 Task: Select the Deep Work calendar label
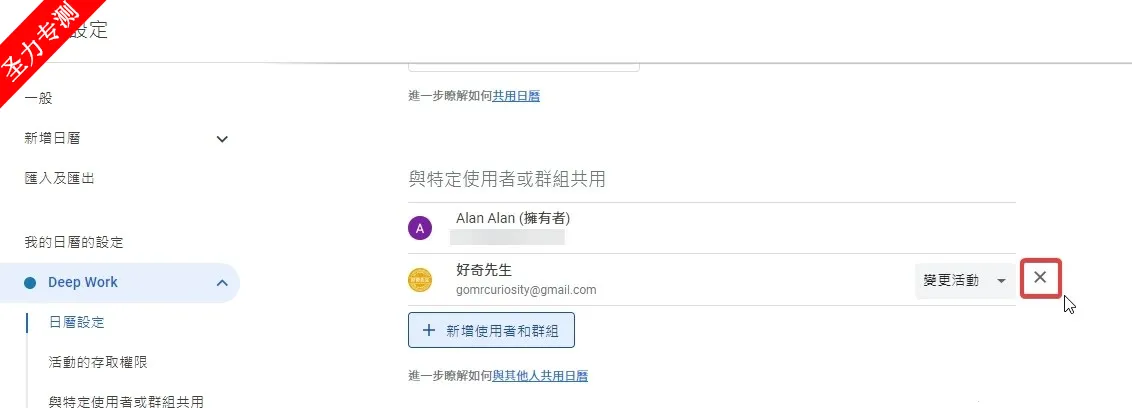click(x=83, y=283)
